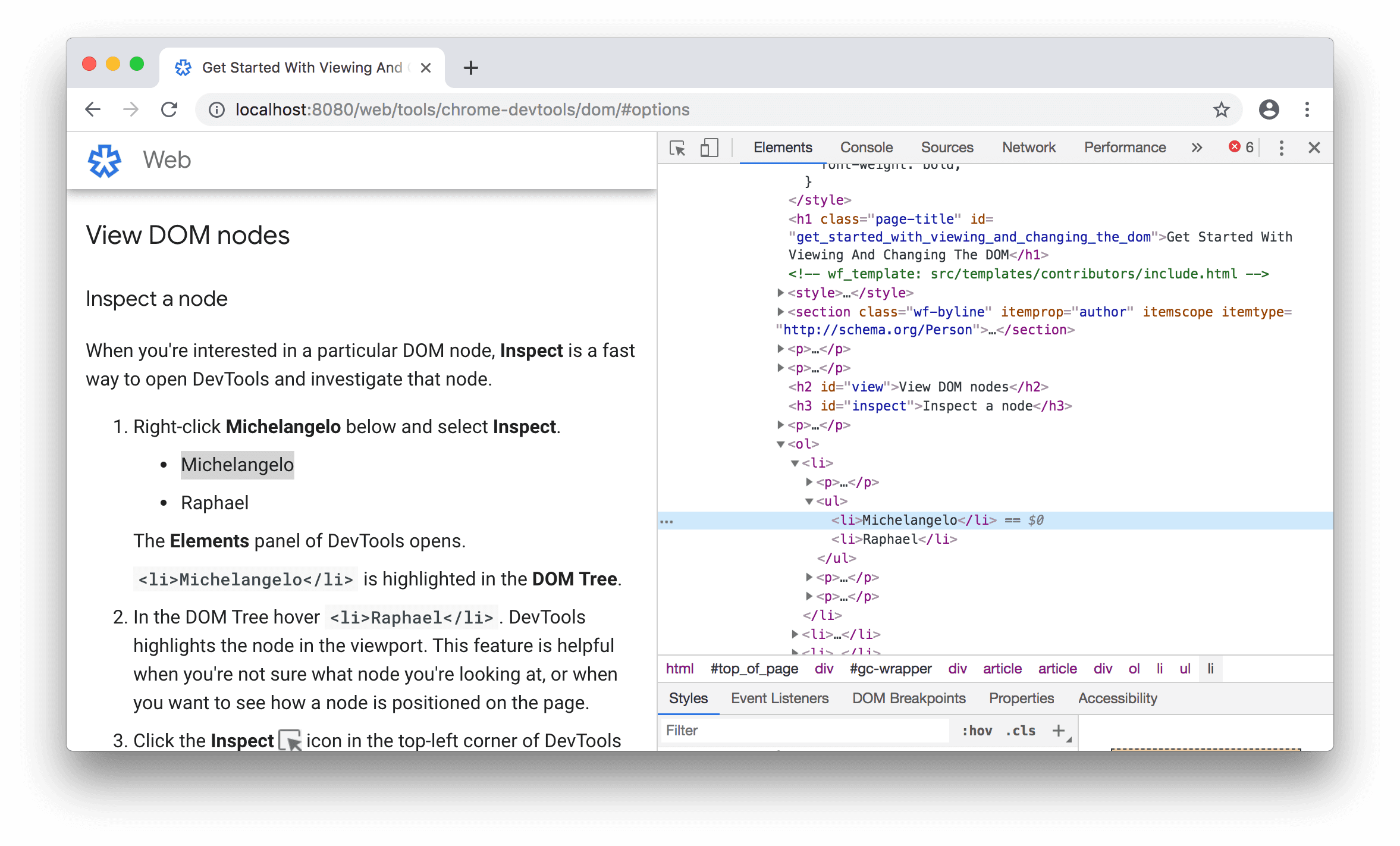Click the Styles filter input field
The image size is (1400, 846).
click(x=790, y=731)
